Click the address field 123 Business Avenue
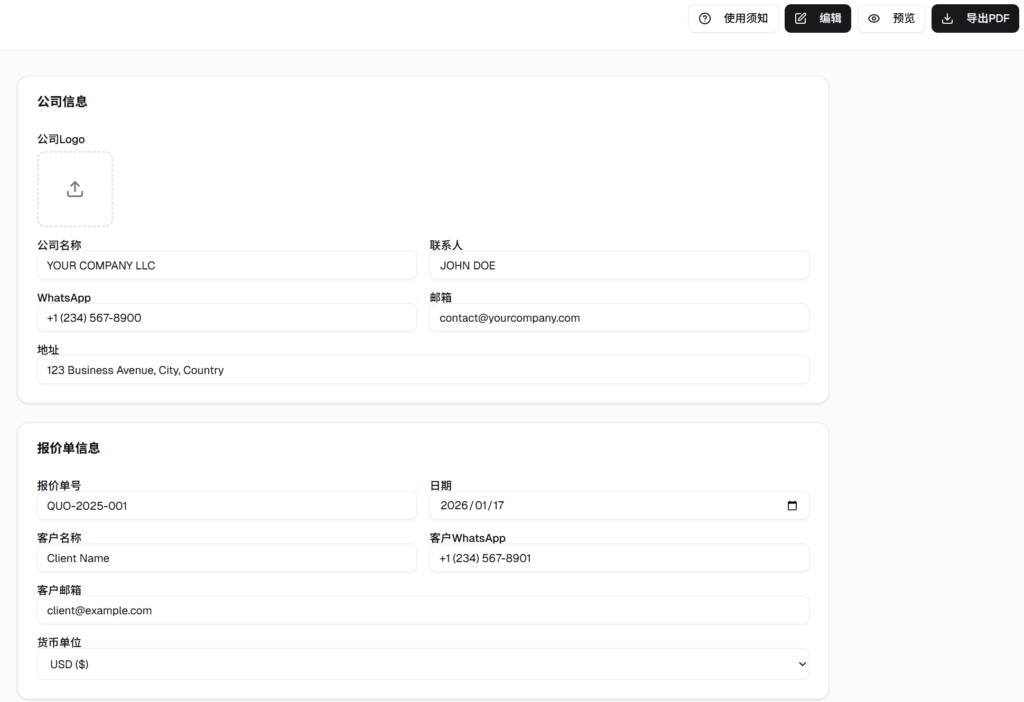This screenshot has height=702, width=1024. coord(423,370)
